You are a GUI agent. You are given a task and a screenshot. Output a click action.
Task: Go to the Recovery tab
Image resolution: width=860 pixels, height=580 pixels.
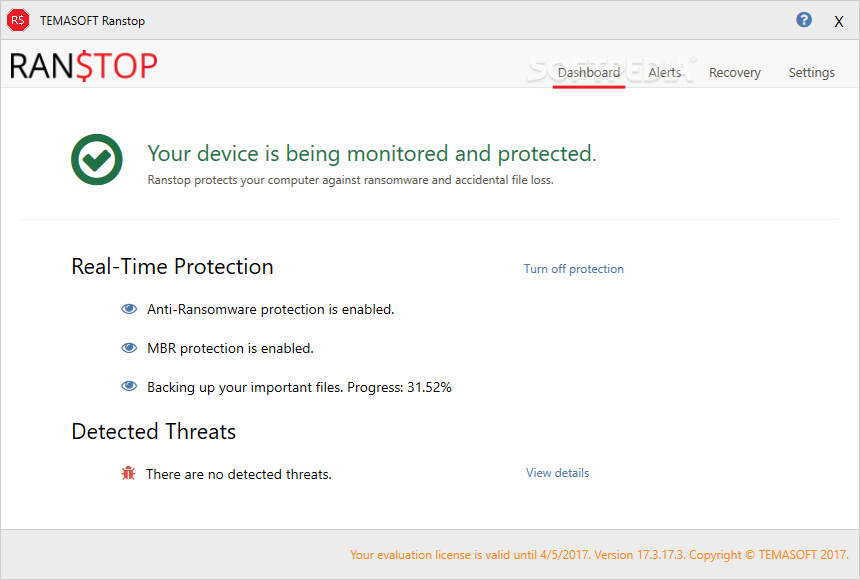click(x=734, y=72)
